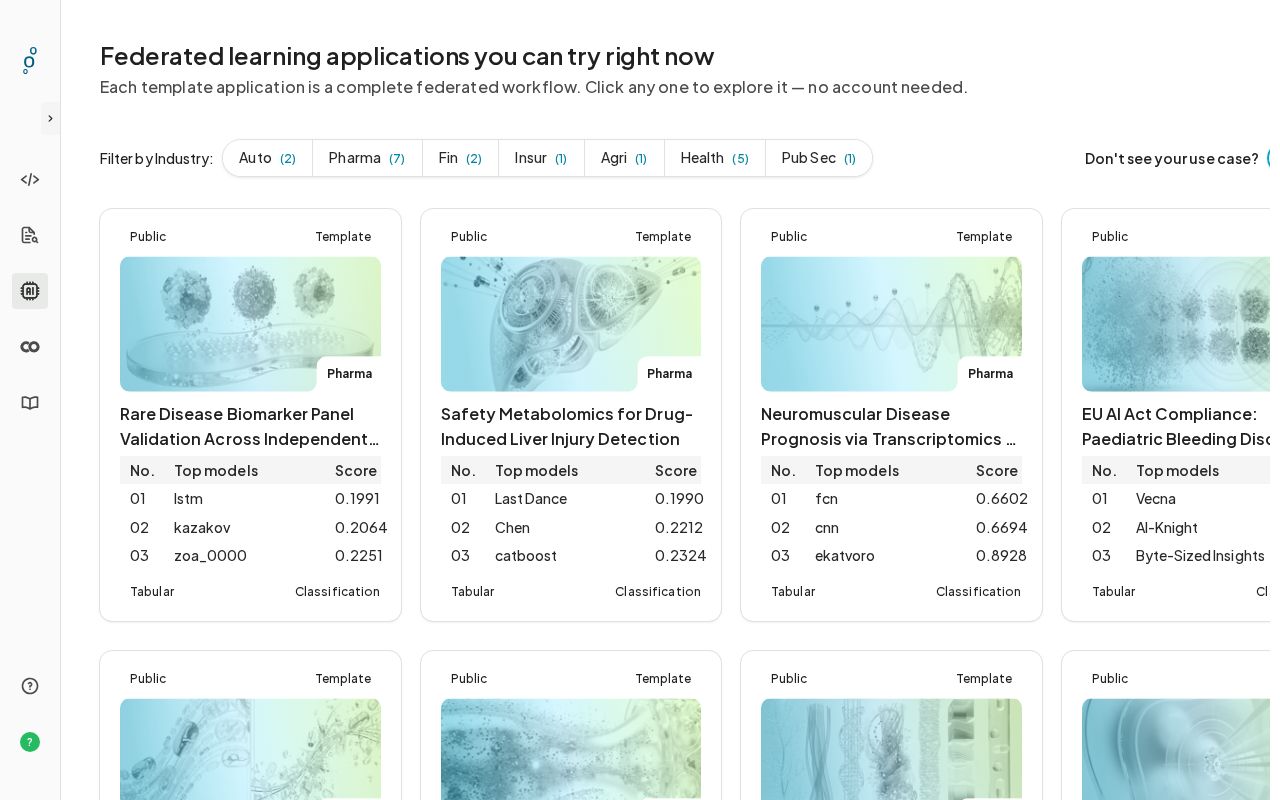This screenshot has width=1280, height=800.
Task: Click the ekatvoro model row
Action: tap(891, 556)
